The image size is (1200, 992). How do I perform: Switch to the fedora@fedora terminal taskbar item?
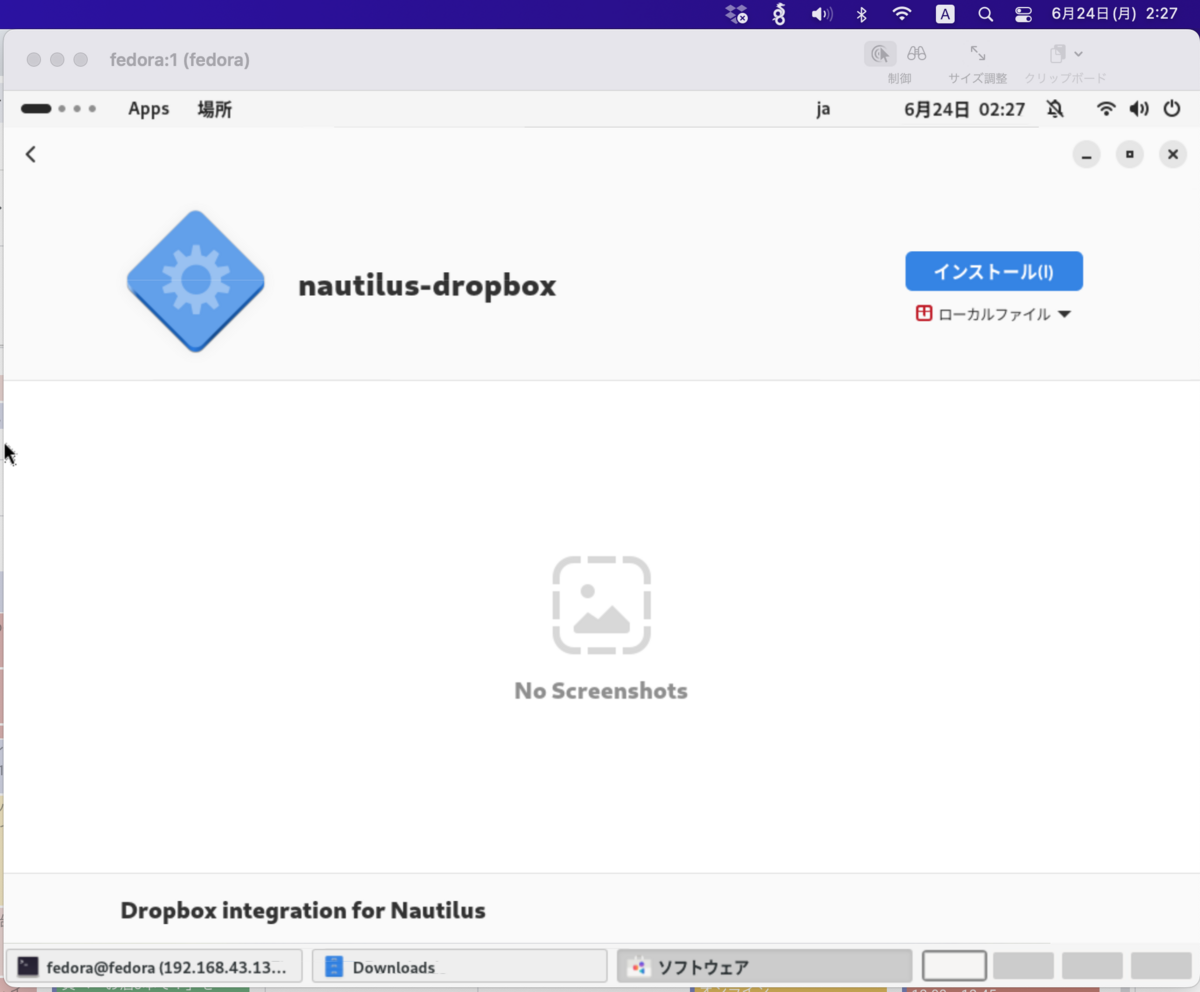[154, 967]
